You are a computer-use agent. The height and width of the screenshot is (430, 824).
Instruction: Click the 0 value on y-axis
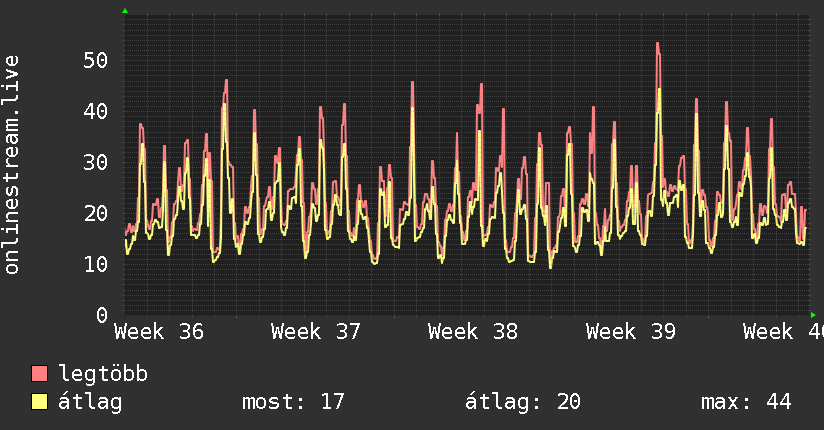(102, 315)
